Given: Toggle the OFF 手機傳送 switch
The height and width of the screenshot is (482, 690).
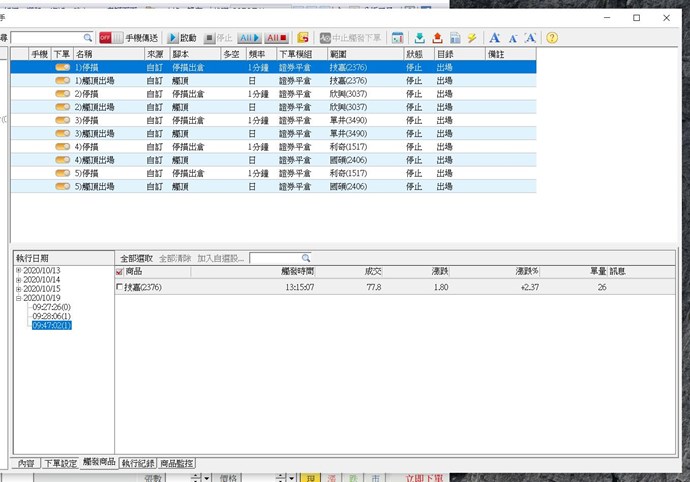Looking at the screenshot, I should (110, 38).
